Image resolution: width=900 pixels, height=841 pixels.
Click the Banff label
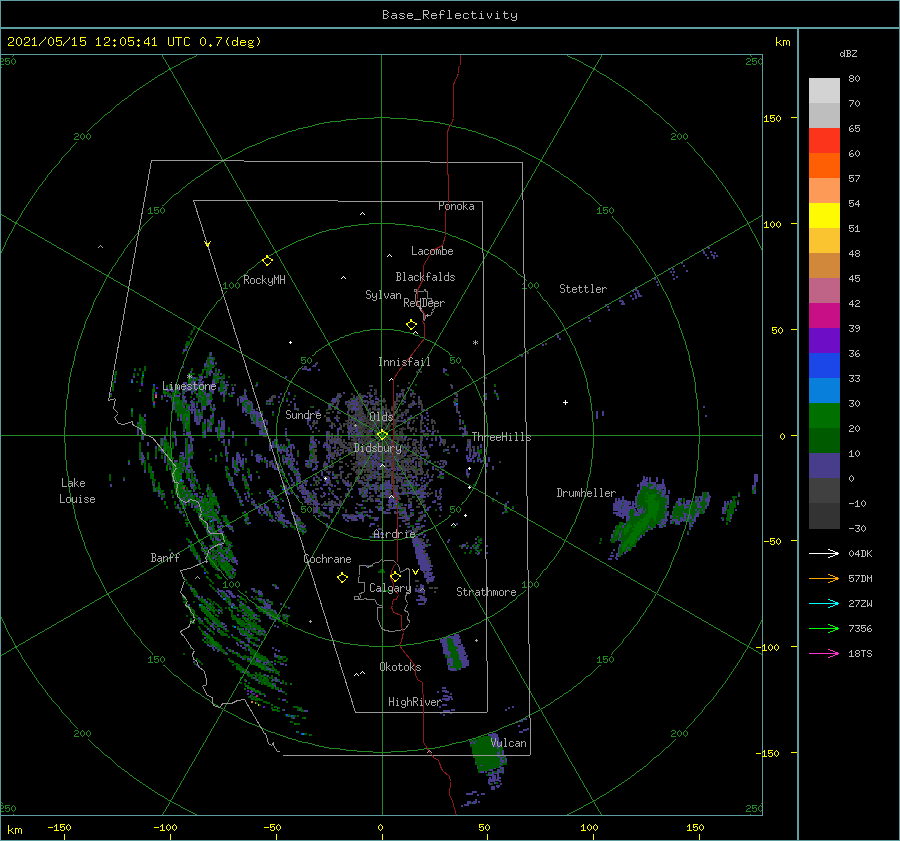coord(165,557)
